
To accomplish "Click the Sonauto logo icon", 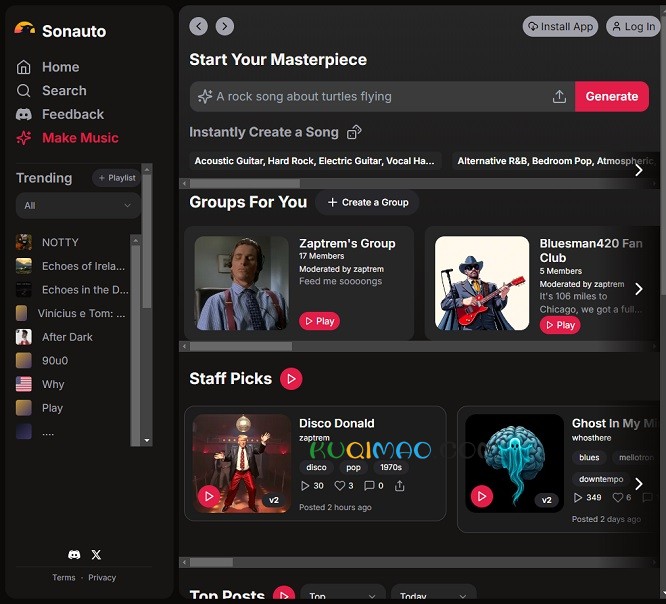I will pyautogui.click(x=24, y=28).
